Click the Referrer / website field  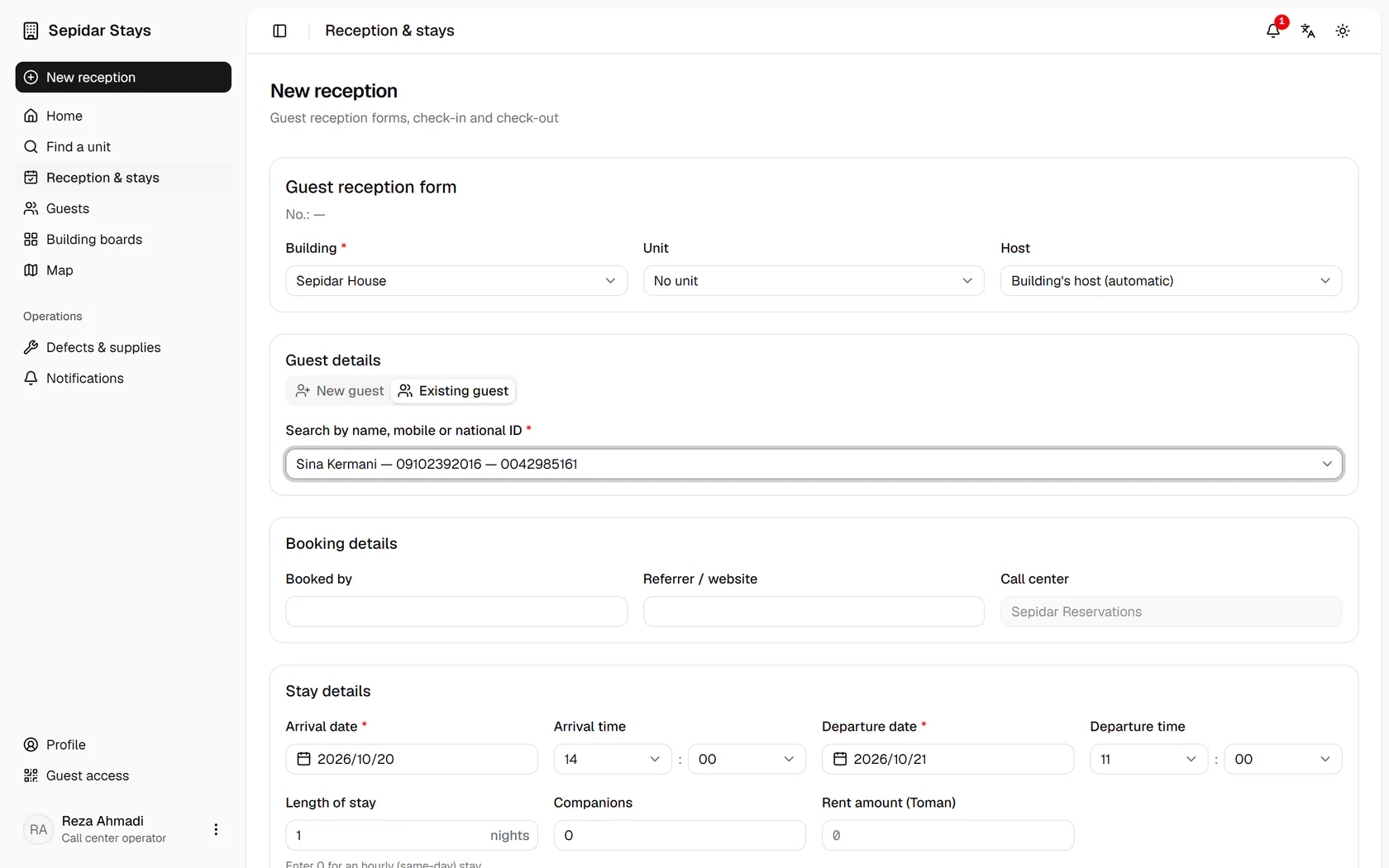click(x=814, y=612)
